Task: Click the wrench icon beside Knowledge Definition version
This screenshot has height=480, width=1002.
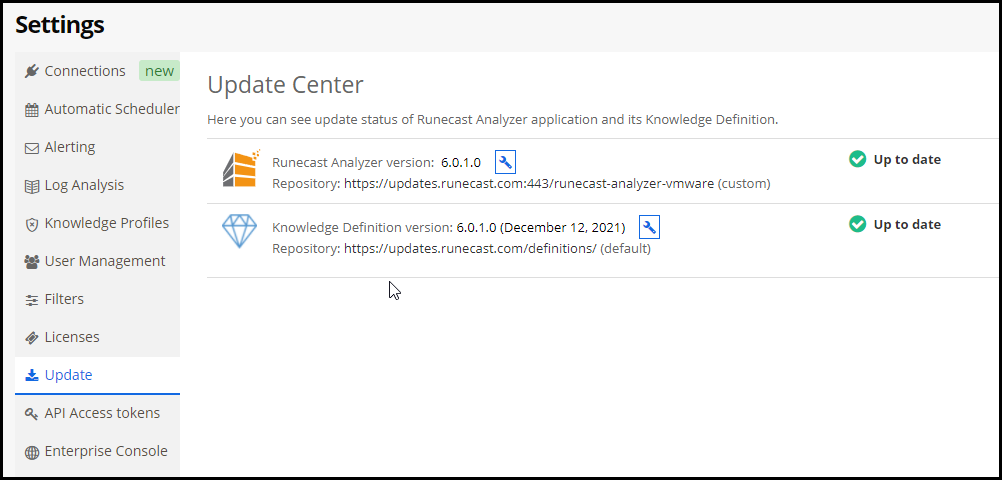Action: point(649,227)
